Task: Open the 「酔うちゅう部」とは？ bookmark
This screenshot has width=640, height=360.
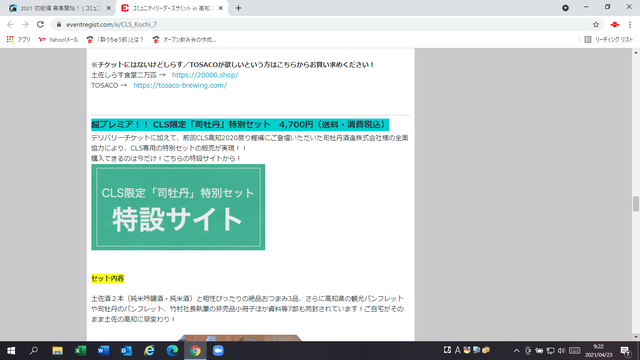Action: click(x=115, y=40)
